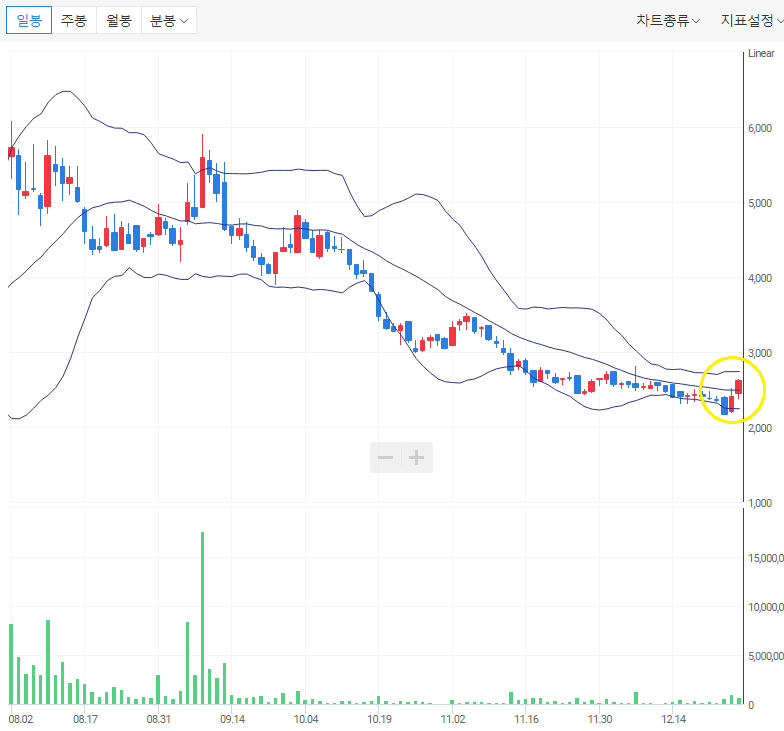Screen dimensions: 784x731
Task: Click the 2,000 price axis label
Action: [760, 428]
